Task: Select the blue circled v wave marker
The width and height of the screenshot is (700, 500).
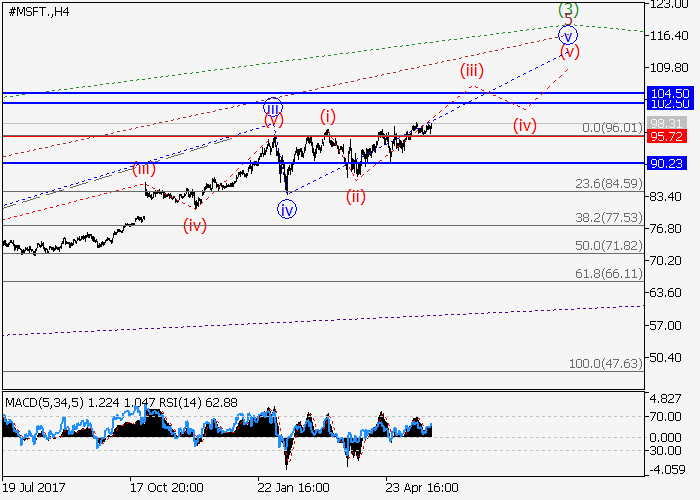Action: 568,35
